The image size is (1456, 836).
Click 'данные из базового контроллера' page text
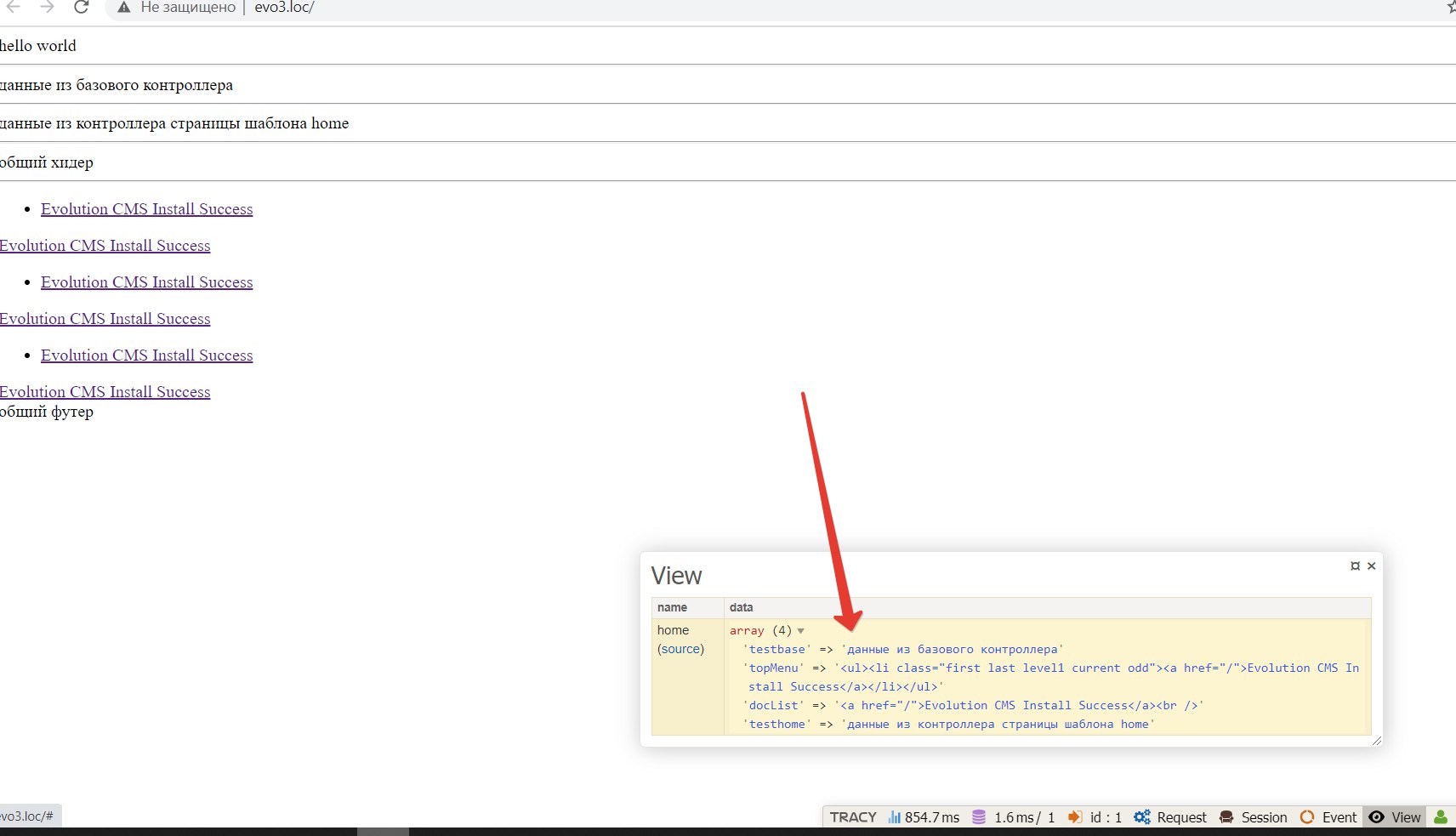coord(116,85)
